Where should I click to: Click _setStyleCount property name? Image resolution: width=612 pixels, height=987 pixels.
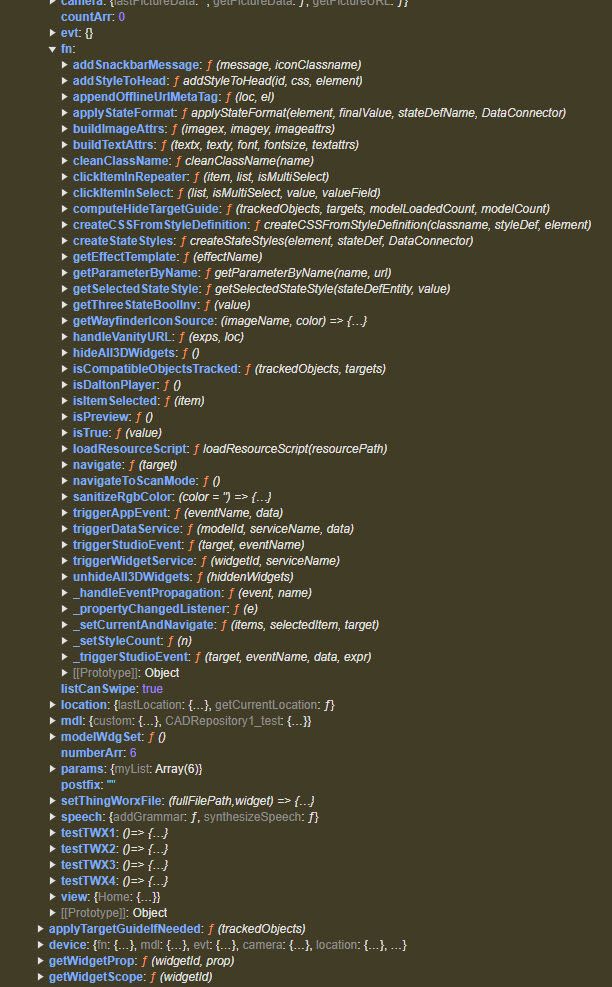click(x=116, y=641)
